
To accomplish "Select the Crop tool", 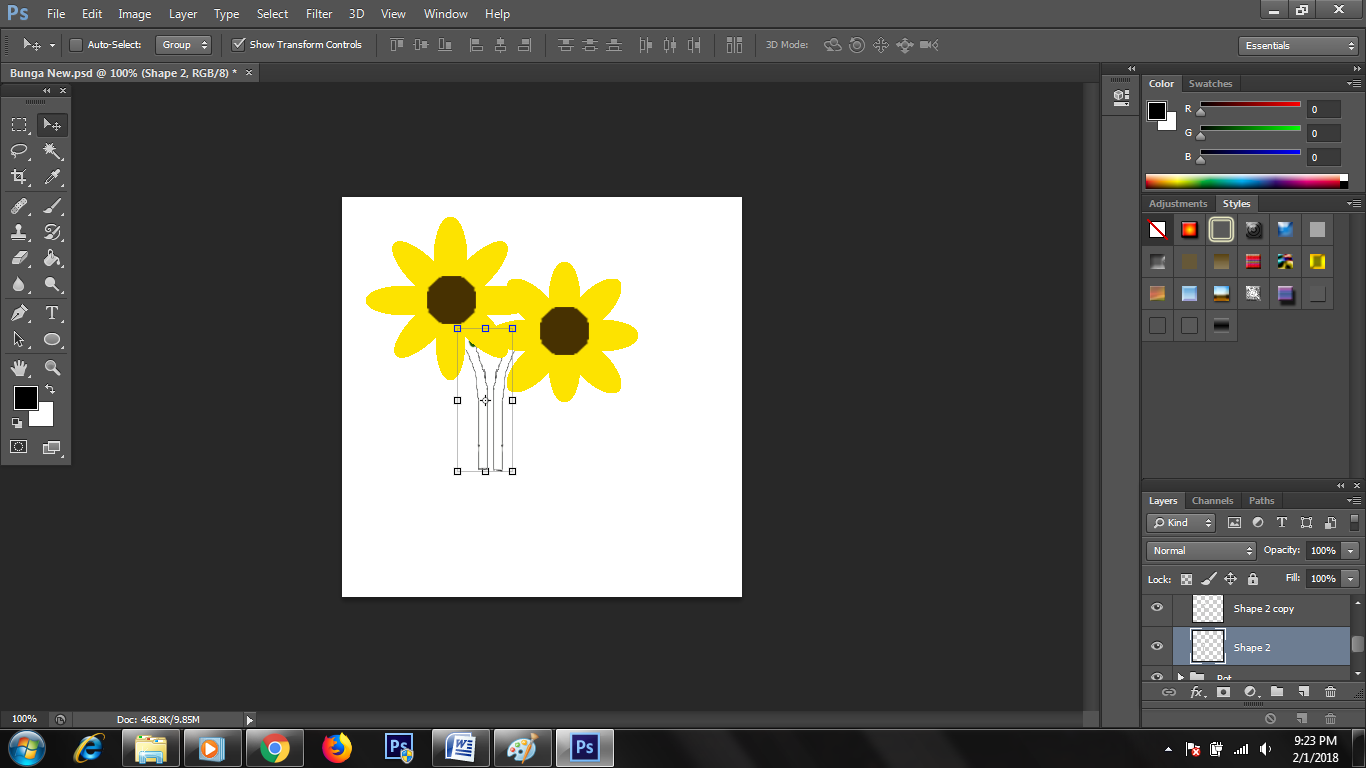I will tap(19, 178).
